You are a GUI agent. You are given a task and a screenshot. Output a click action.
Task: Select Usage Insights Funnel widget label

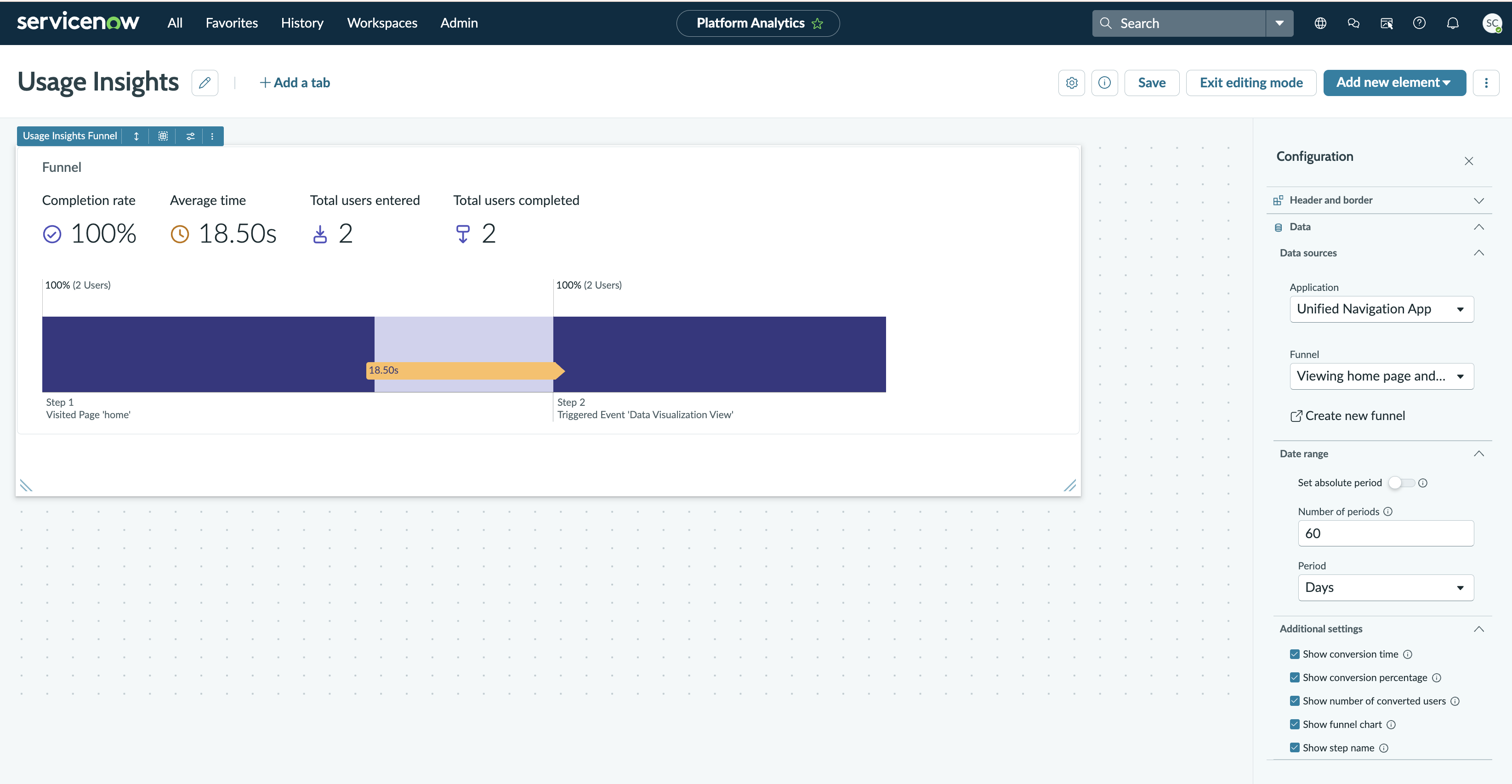pyautogui.click(x=70, y=136)
